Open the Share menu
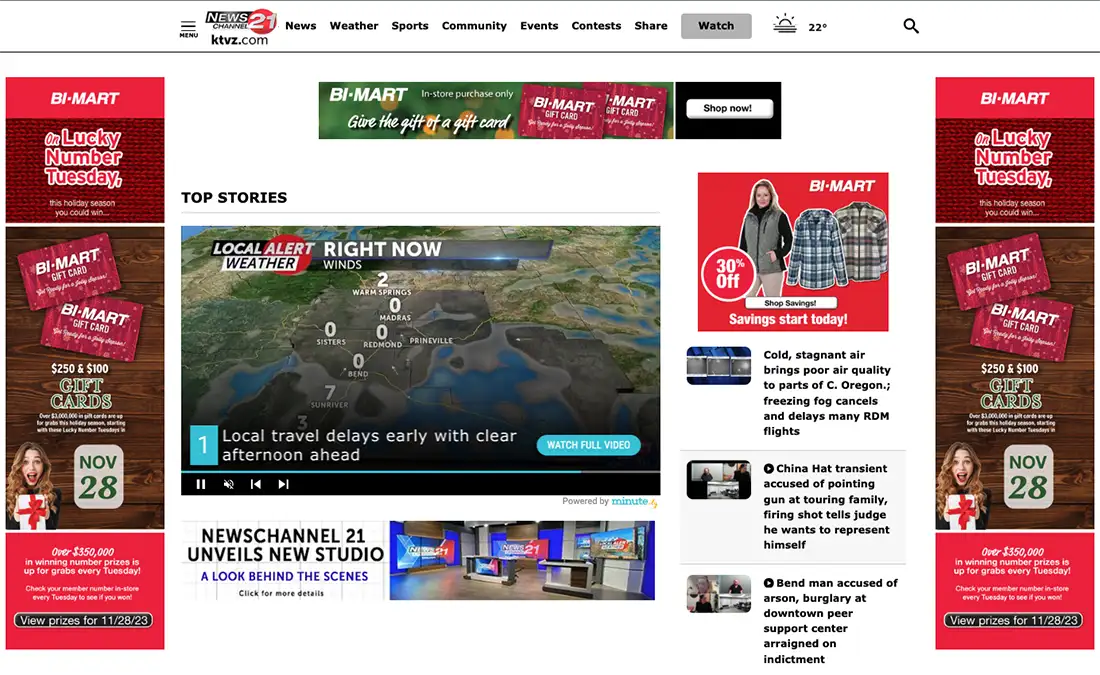Screen dimensions: 1100x675 650,26
